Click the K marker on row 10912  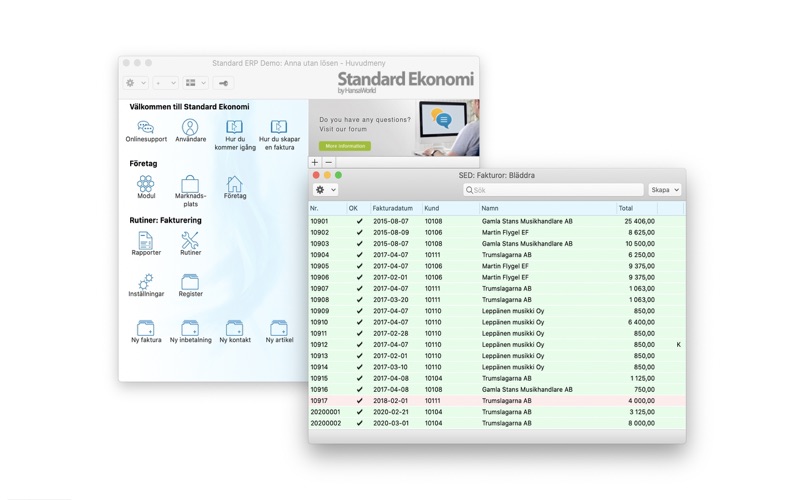point(679,345)
